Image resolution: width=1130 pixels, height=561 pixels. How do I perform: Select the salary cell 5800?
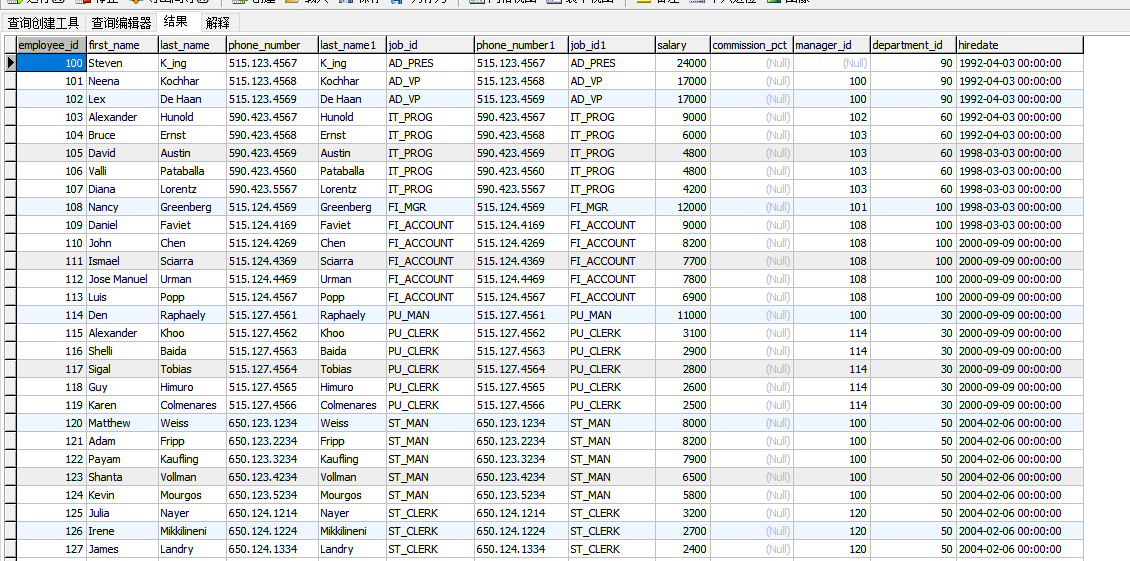(682, 495)
